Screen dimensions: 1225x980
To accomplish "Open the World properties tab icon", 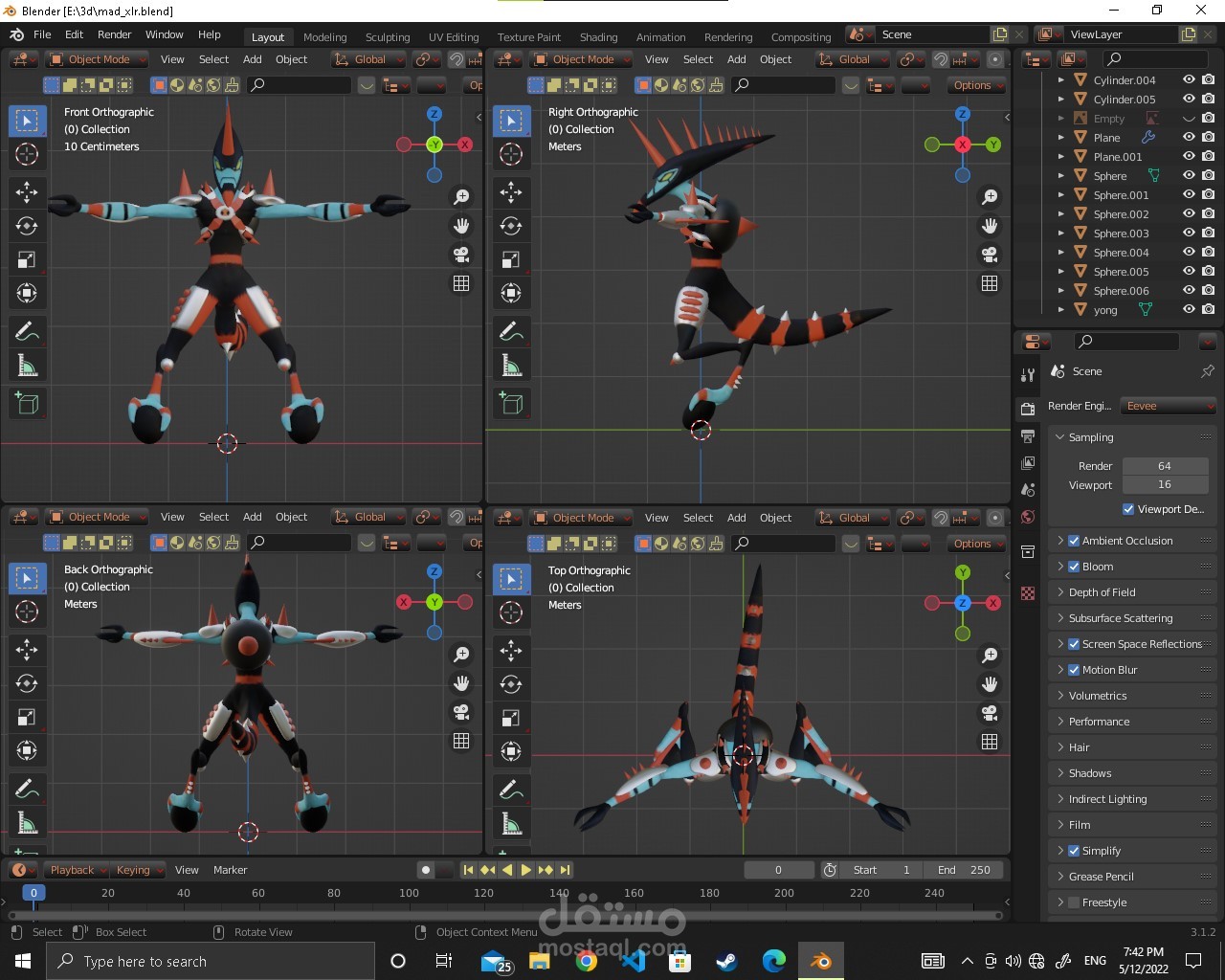I will tap(1028, 517).
